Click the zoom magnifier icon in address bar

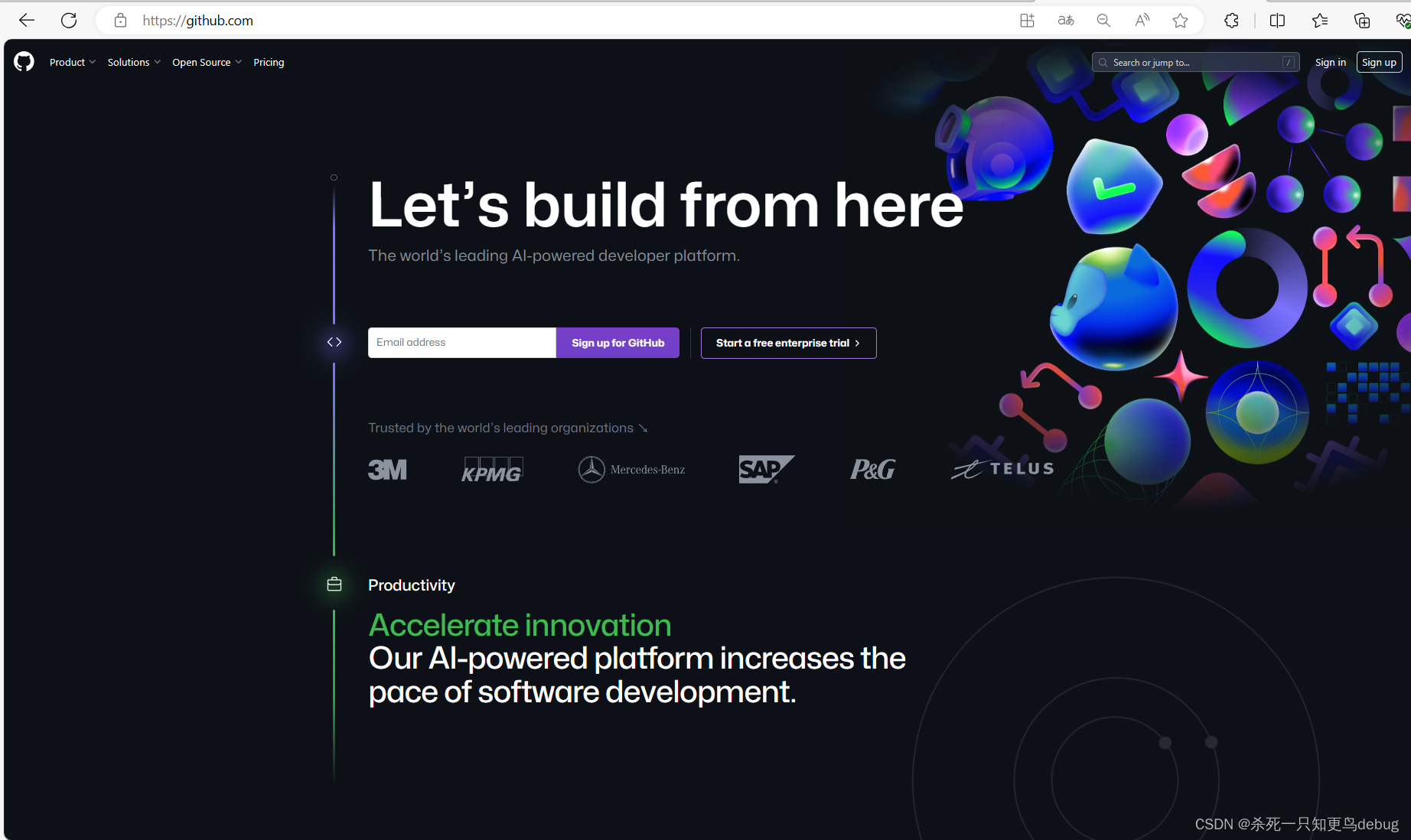pyautogui.click(x=1103, y=21)
